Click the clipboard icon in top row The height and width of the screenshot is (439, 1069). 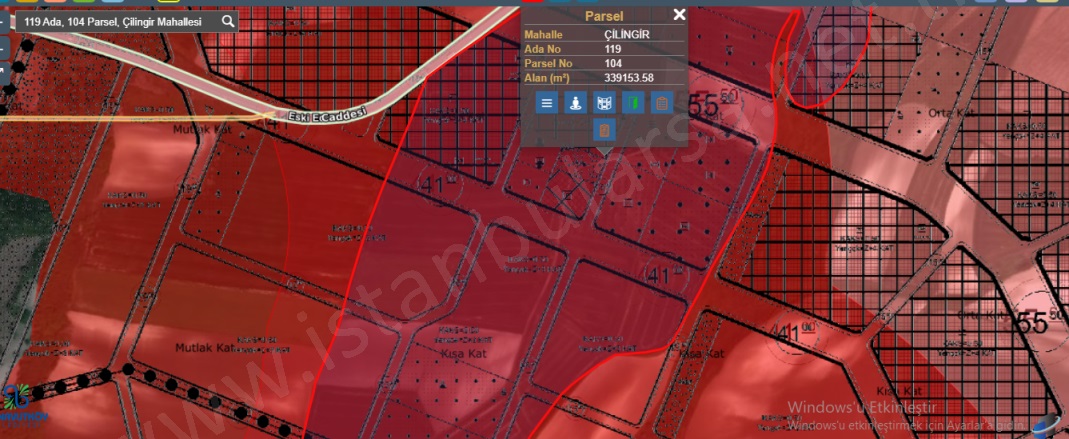[661, 102]
